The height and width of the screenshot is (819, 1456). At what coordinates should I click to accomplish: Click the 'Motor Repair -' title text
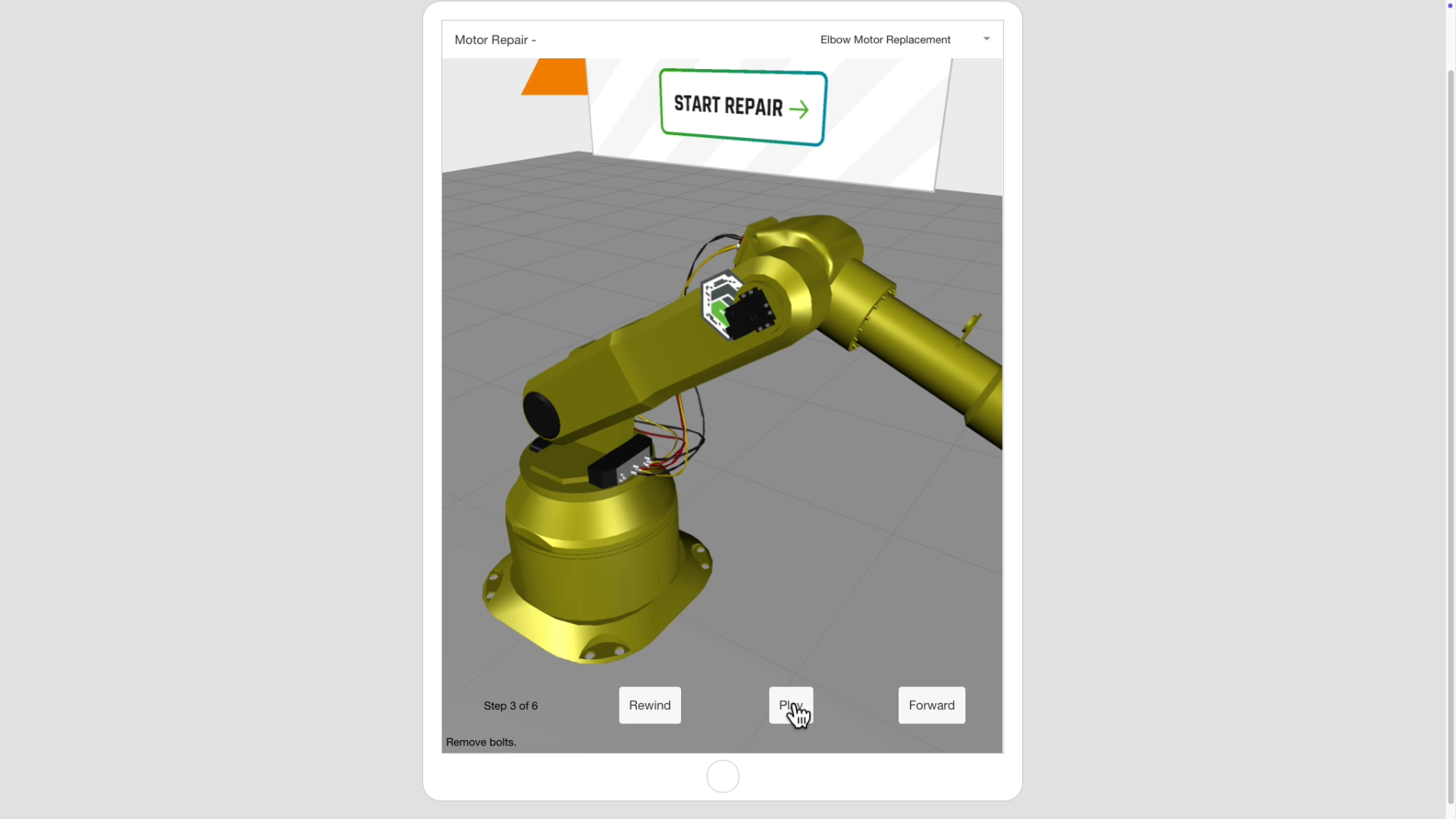pyautogui.click(x=495, y=40)
